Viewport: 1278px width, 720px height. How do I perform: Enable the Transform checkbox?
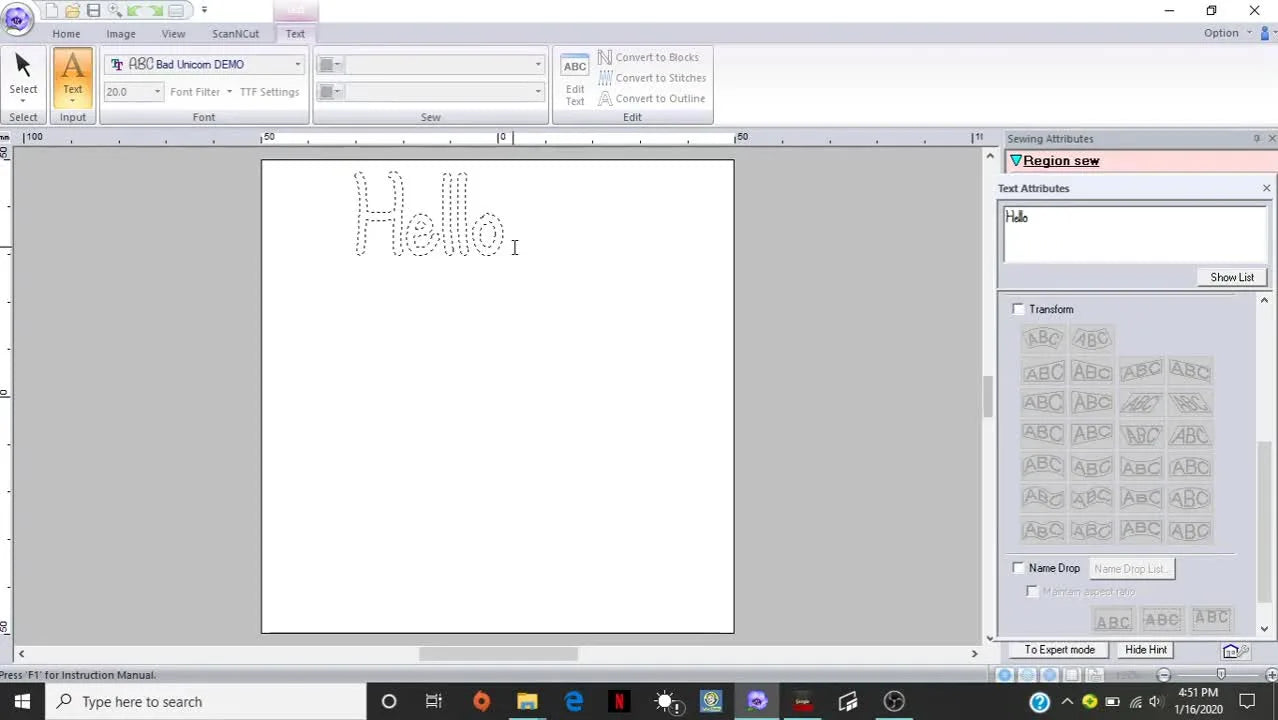1018,309
